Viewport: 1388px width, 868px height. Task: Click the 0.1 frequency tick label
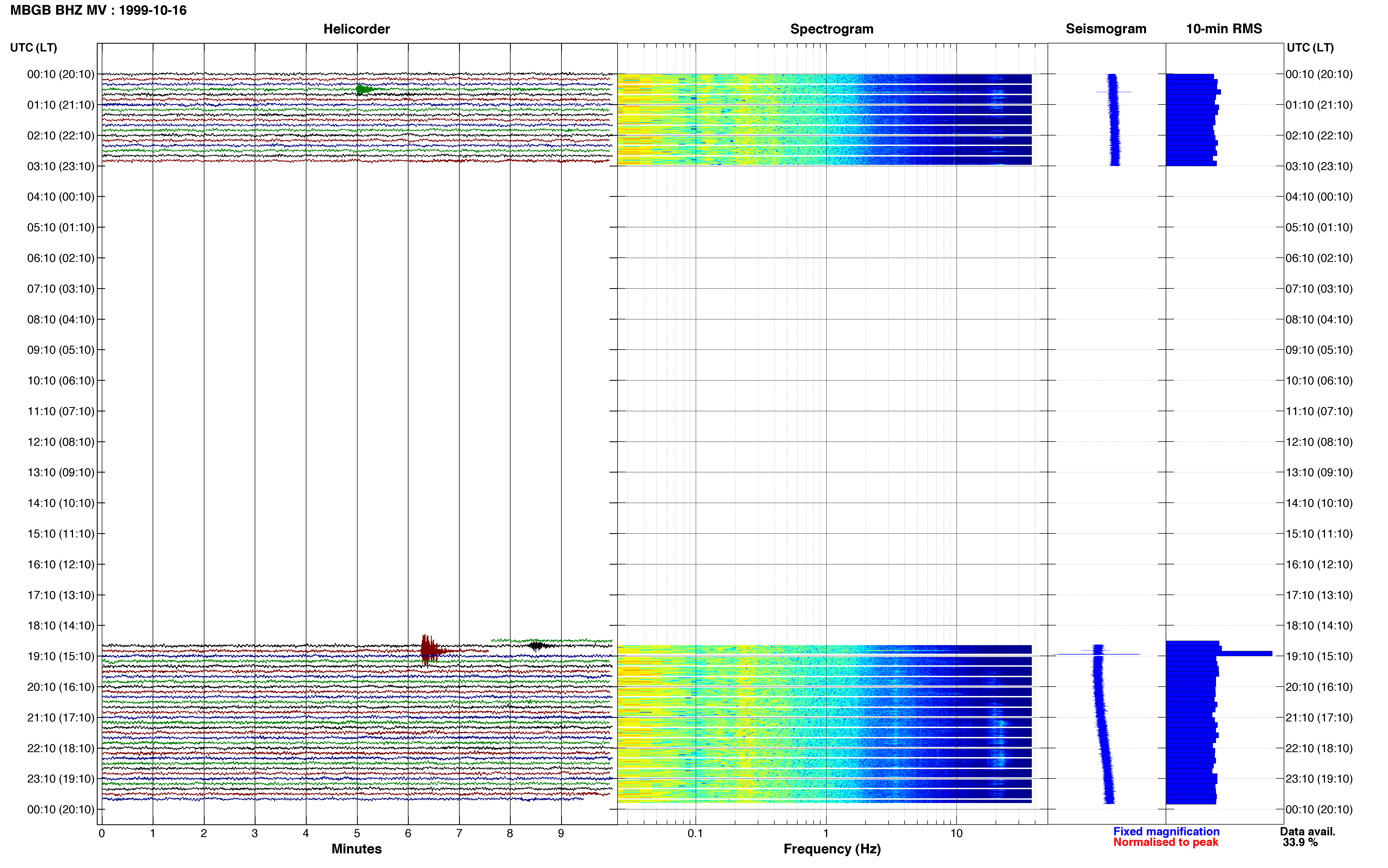pos(695,833)
